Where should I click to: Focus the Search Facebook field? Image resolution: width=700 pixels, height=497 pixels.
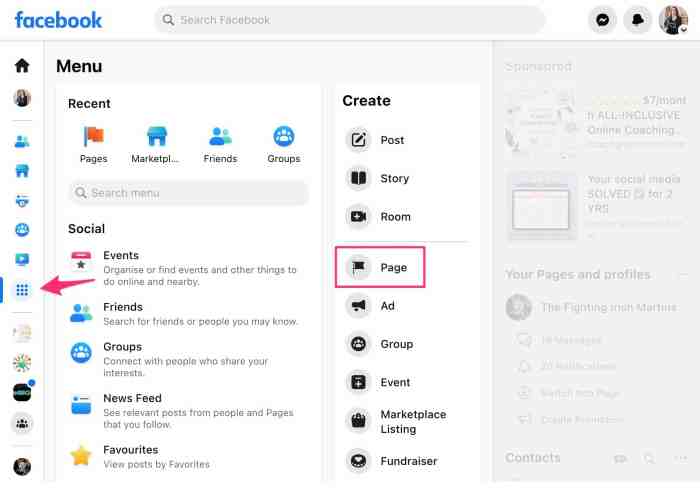pos(349,20)
